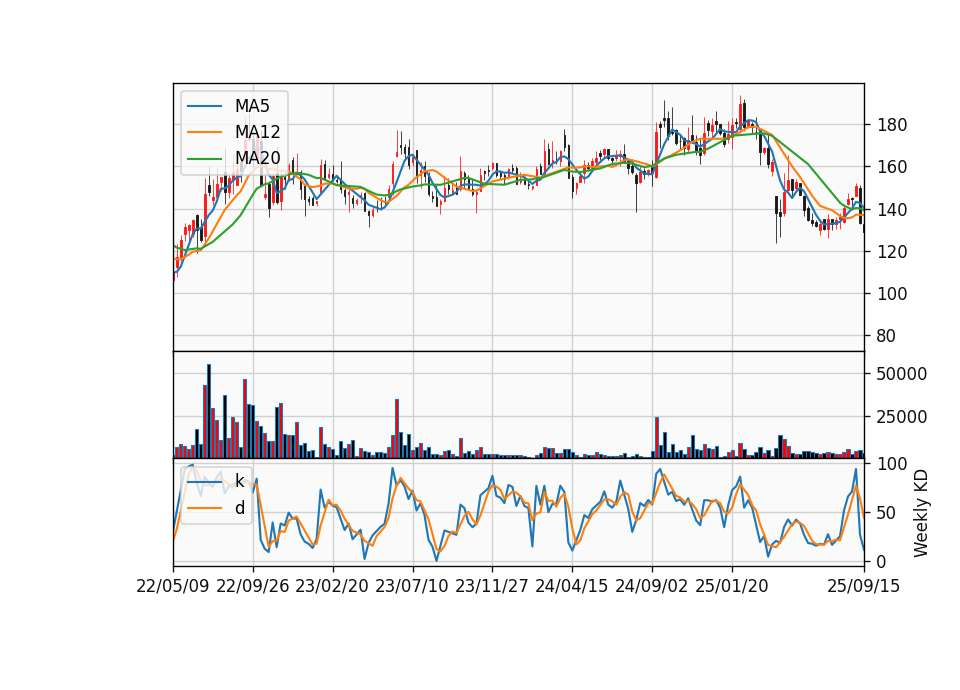Click the k legend label in KD panel
Screen dimensions: 960x690
coord(239,481)
